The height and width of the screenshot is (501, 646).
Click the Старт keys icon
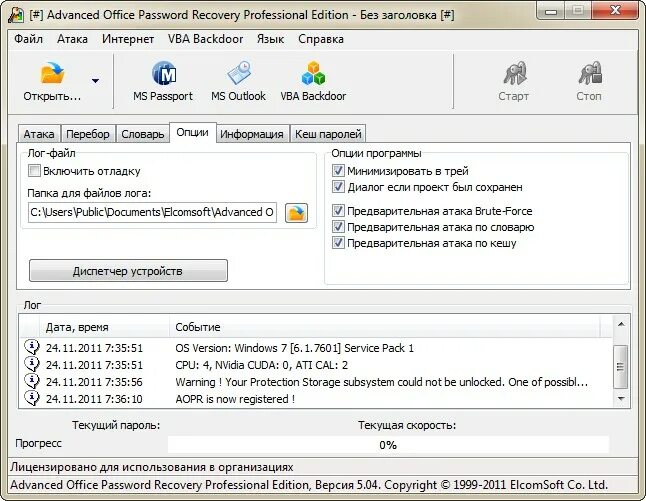coord(514,73)
